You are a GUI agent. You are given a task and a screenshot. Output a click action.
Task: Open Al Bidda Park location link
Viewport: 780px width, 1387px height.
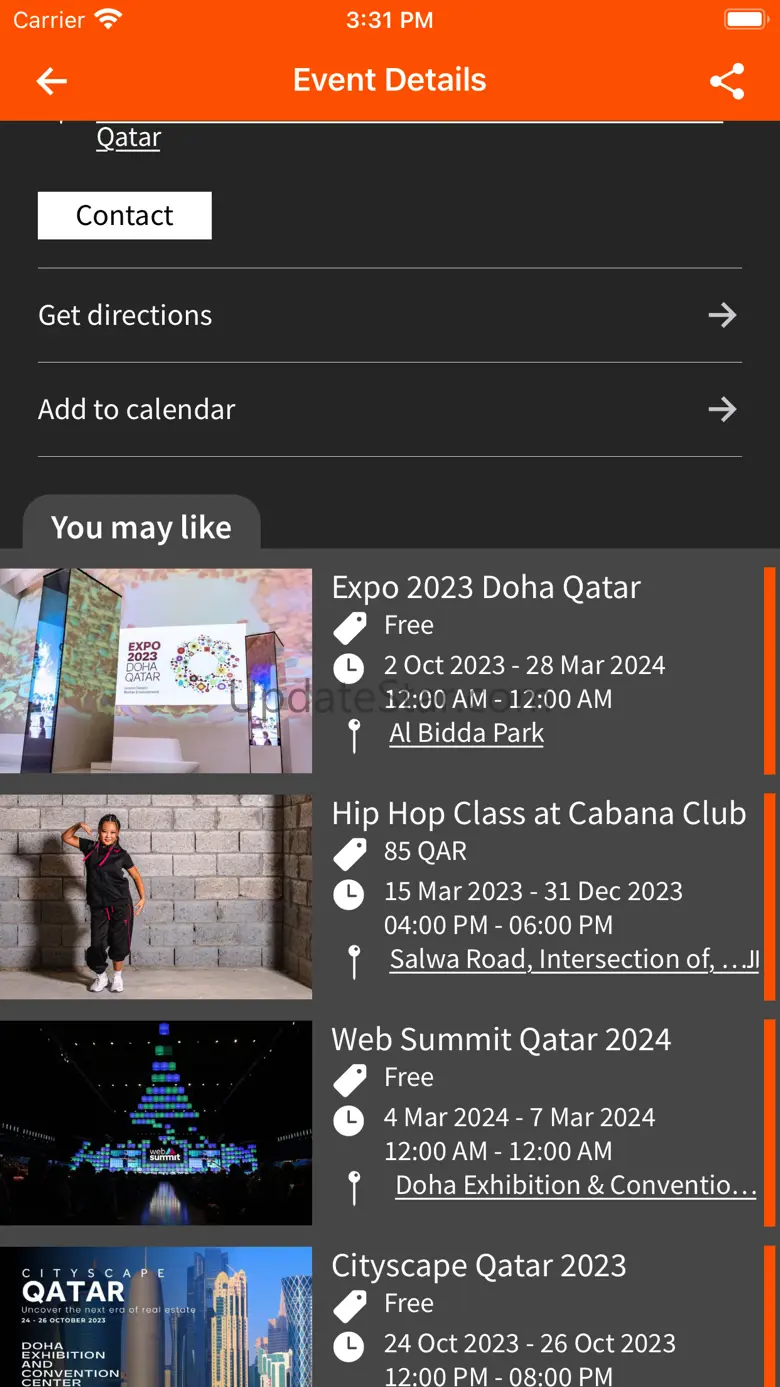click(467, 733)
